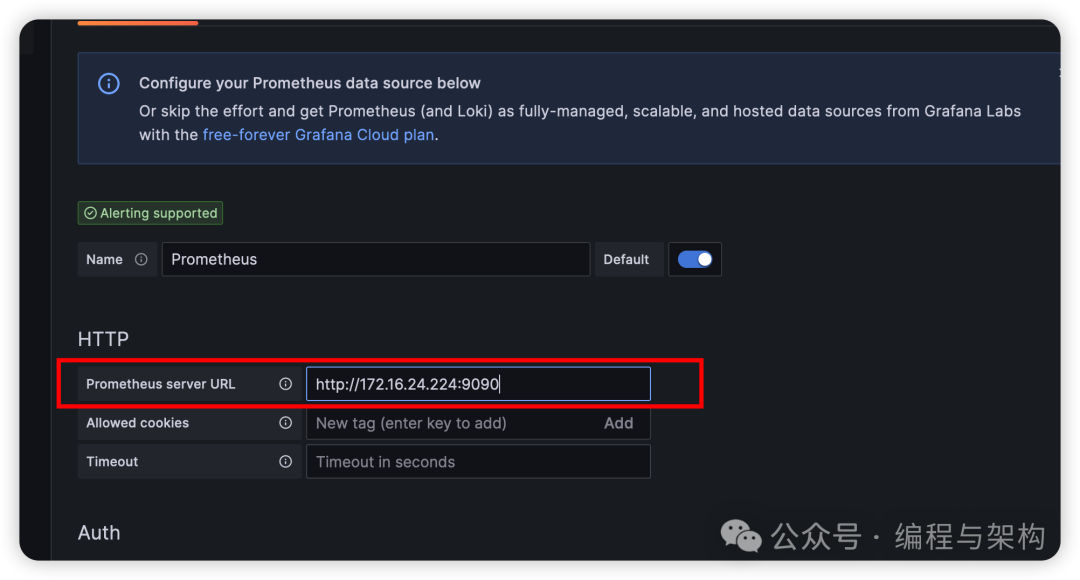The width and height of the screenshot is (1080, 580).
Task: Click the Name label
Action: (x=104, y=259)
